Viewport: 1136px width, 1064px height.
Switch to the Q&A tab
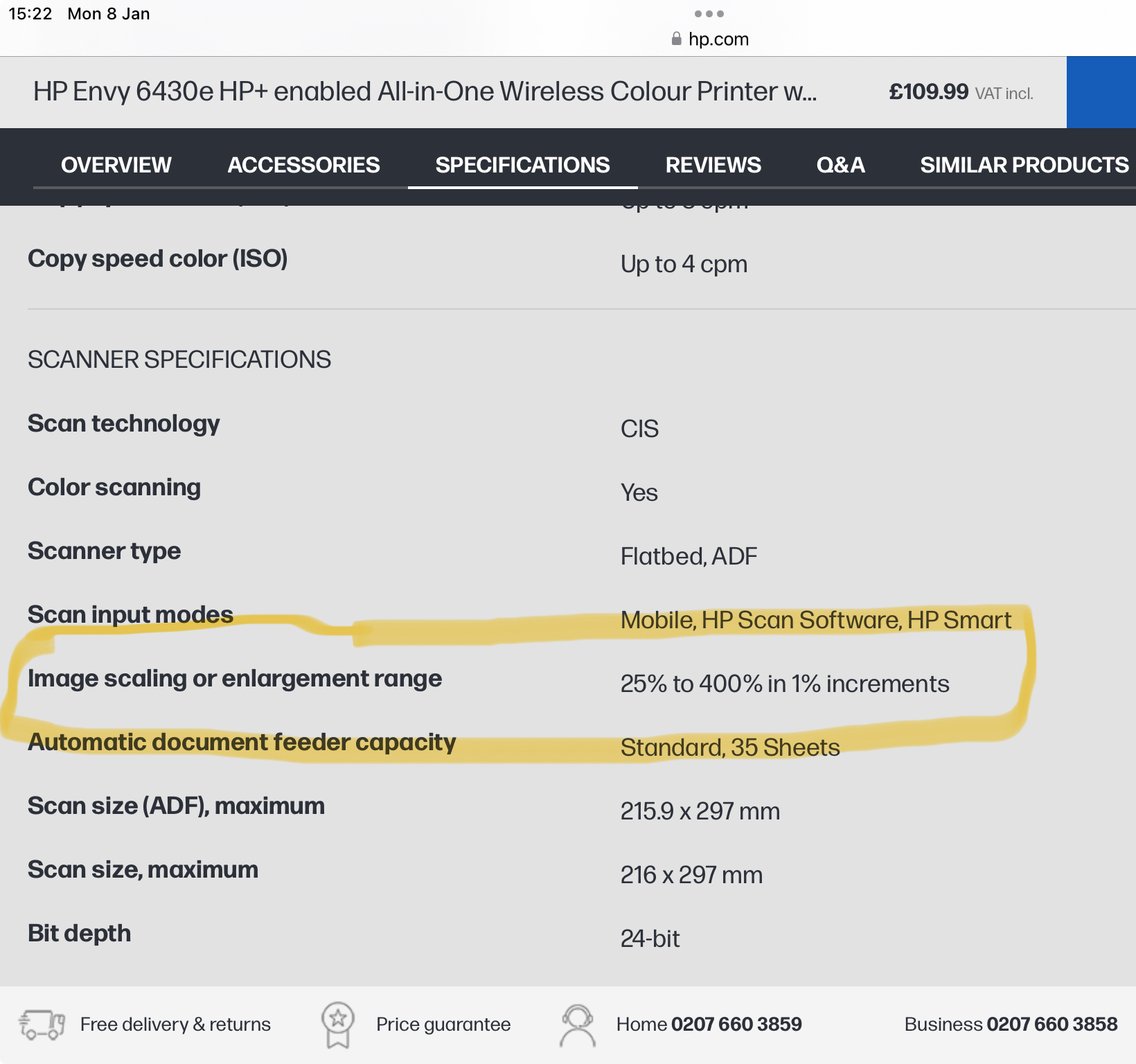[840, 165]
